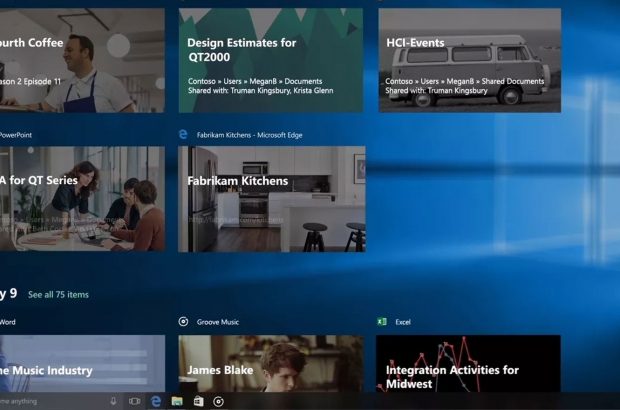Open the Fourth Coffee activity card
This screenshot has height=410, width=620.
point(82,60)
